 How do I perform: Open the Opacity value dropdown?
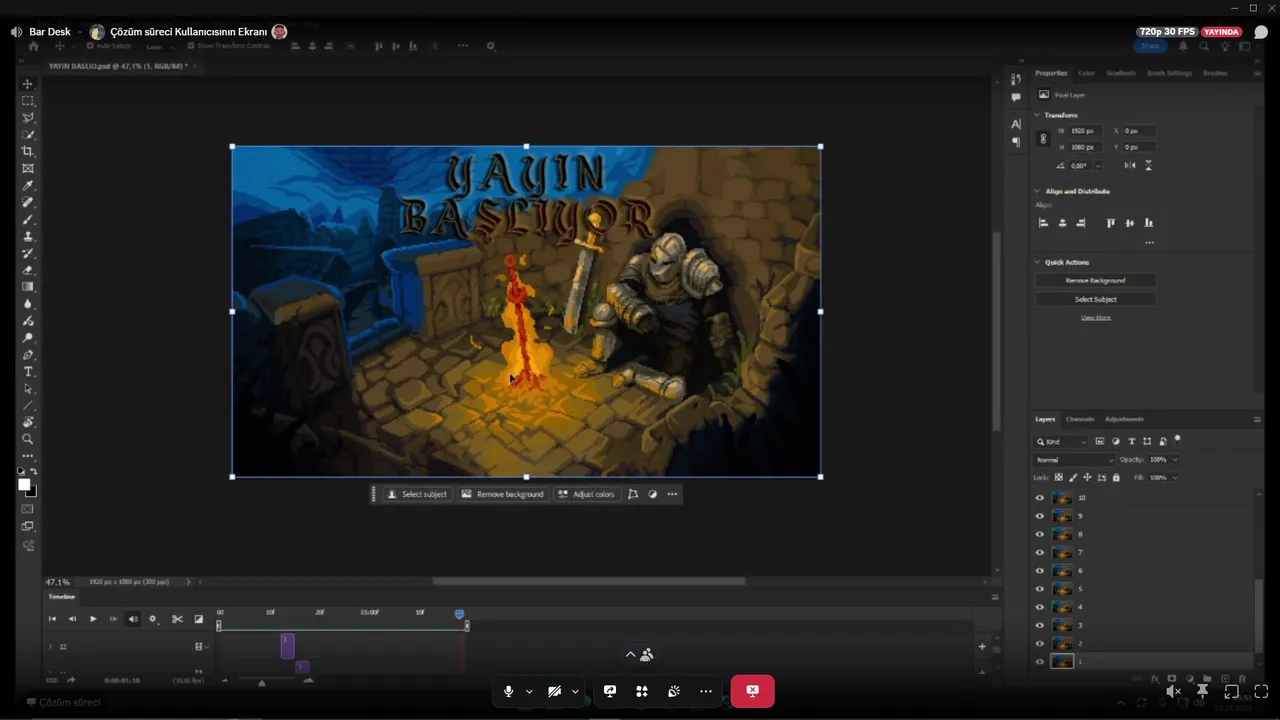click(1175, 460)
